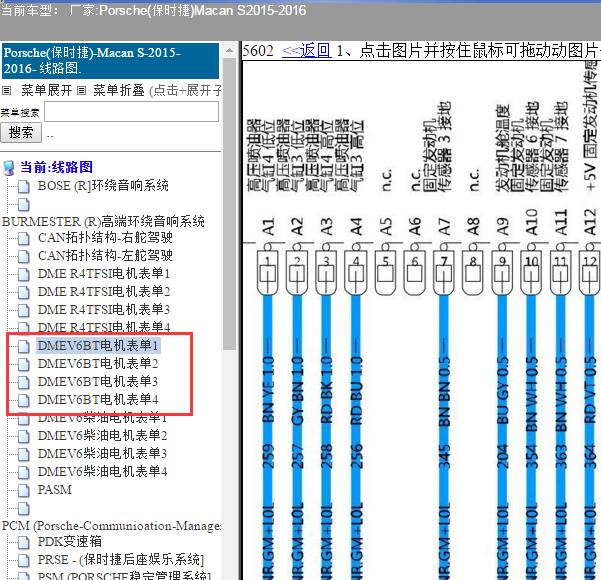Viewport: 601px width, 580px height.
Task: Click wire label BU GY 0.5
Action: (502, 390)
